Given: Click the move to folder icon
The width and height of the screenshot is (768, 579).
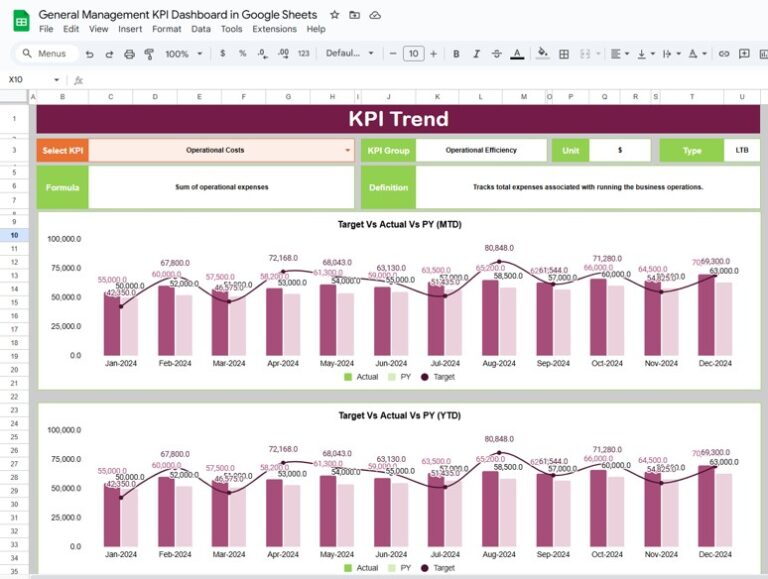Looking at the screenshot, I should click(x=354, y=15).
